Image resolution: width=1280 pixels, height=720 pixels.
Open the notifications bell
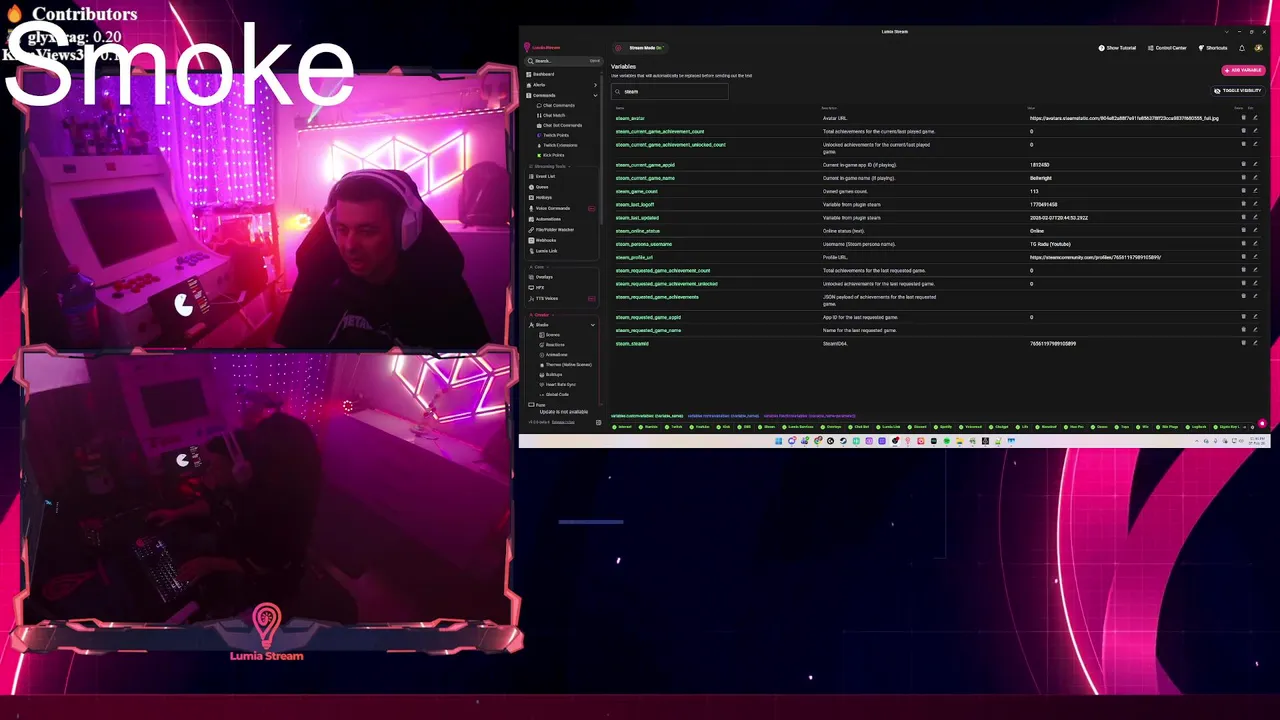pyautogui.click(x=1242, y=48)
